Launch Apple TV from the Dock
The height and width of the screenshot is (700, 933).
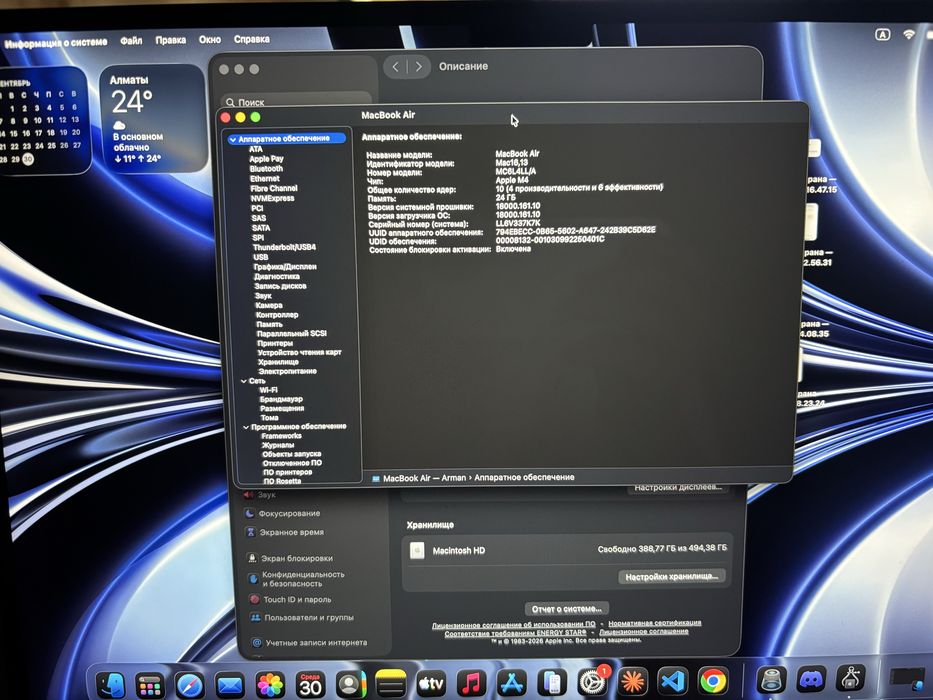[x=431, y=684]
